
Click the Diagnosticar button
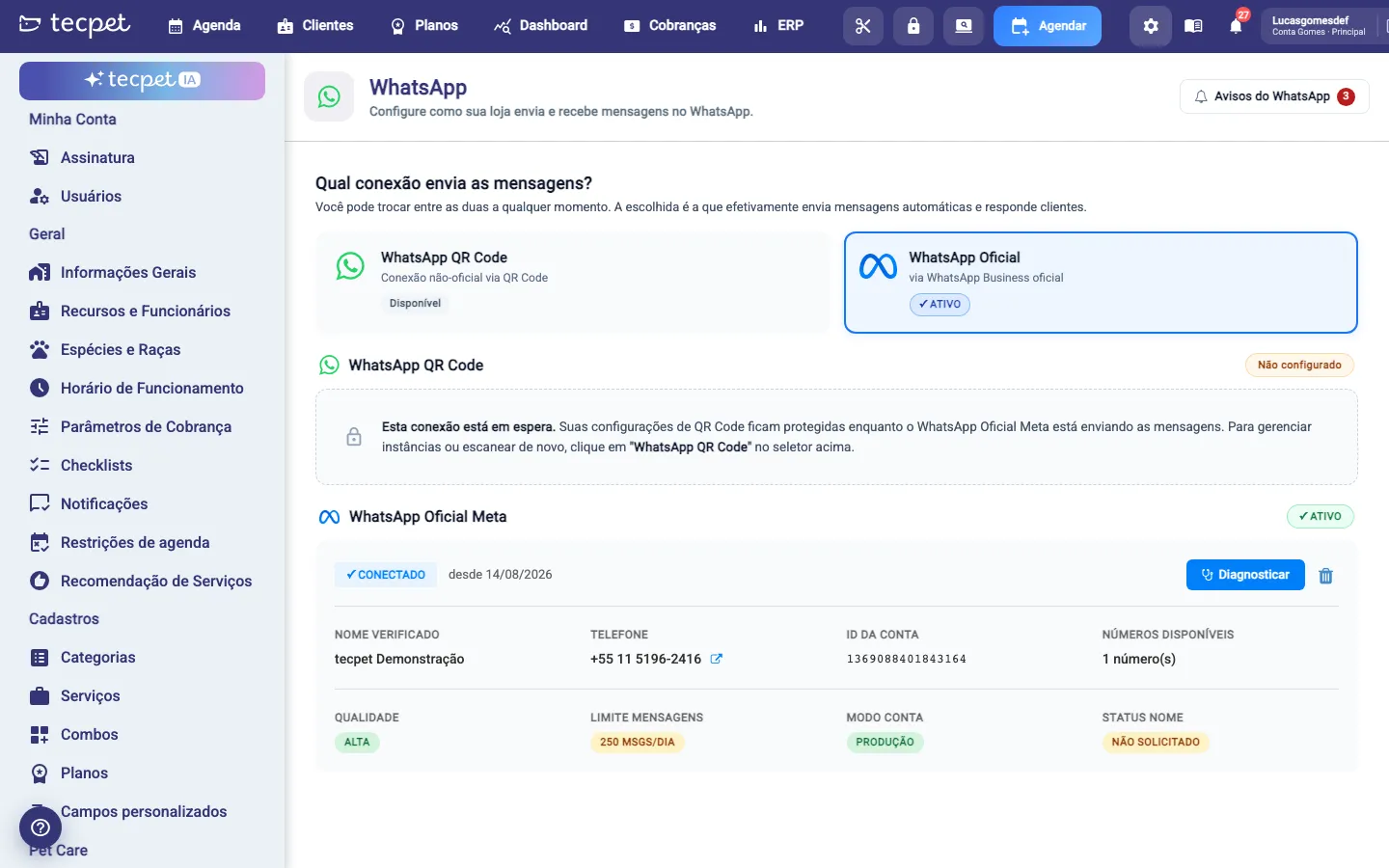1245,575
